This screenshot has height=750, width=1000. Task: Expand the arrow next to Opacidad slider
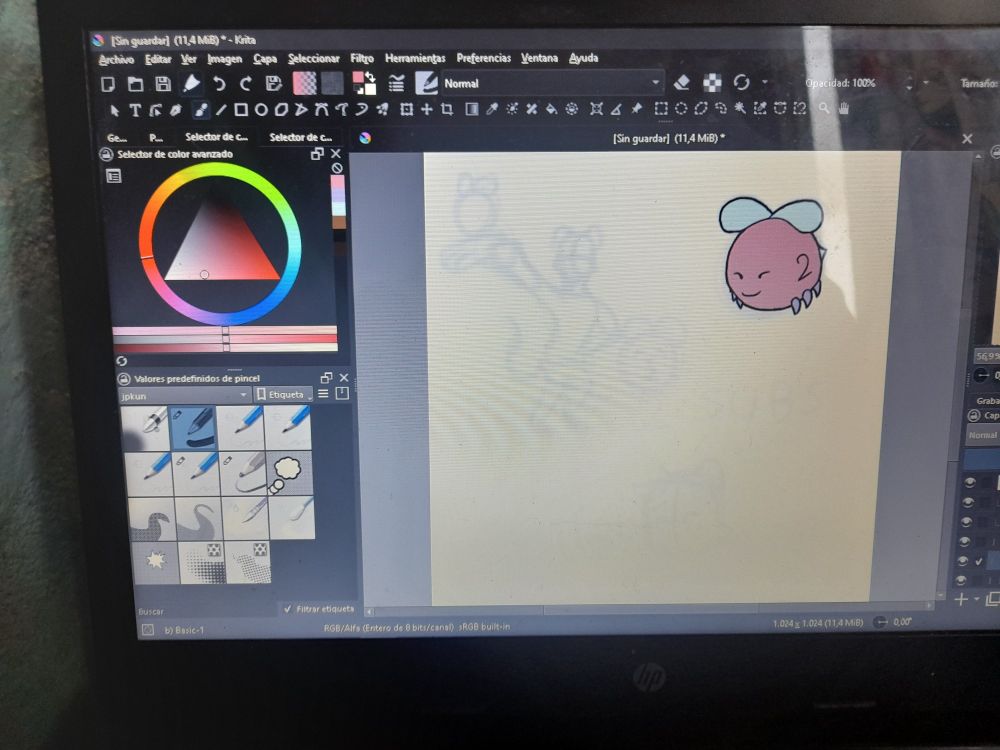click(x=925, y=83)
